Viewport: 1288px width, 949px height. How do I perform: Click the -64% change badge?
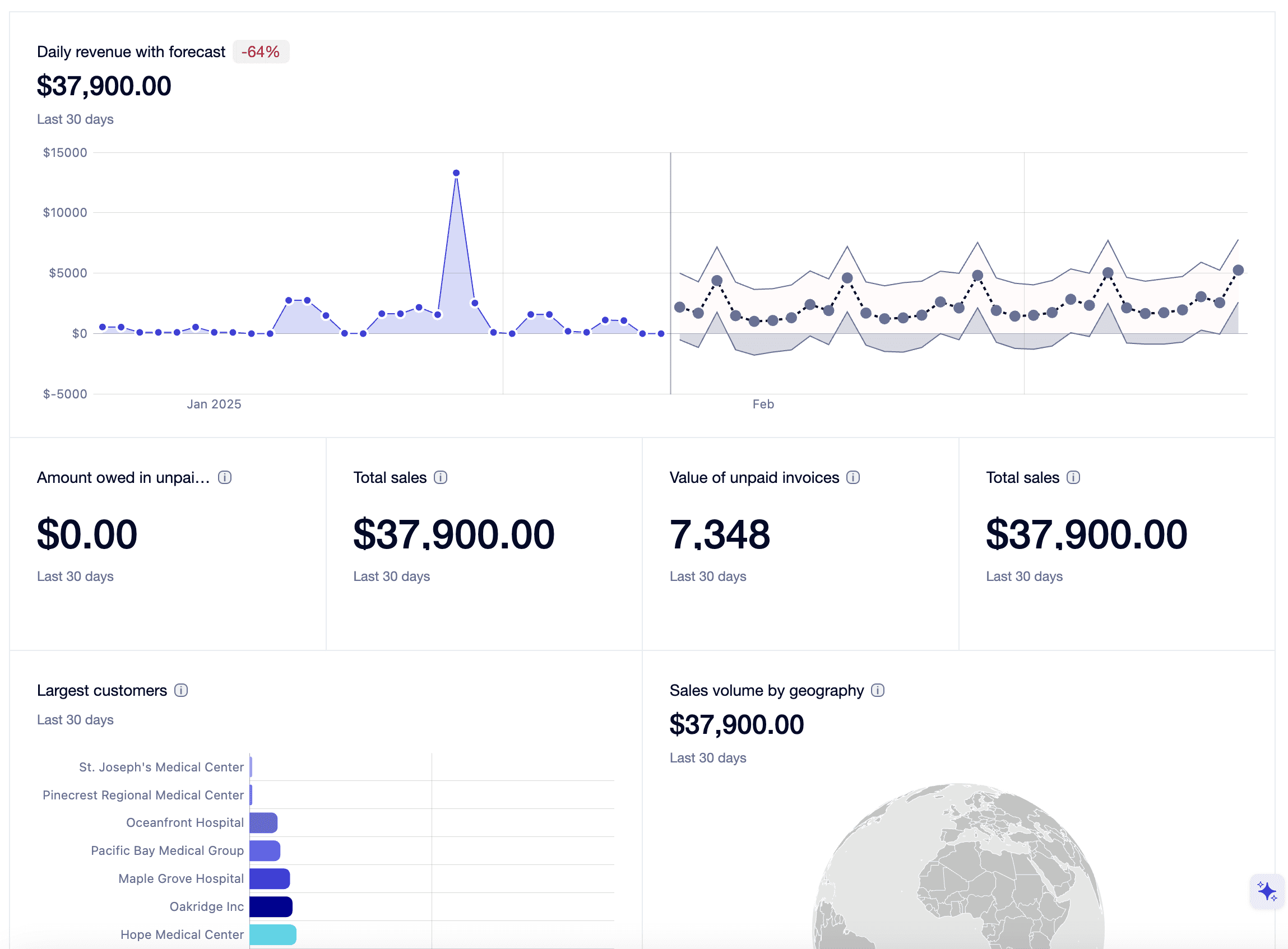click(x=261, y=52)
